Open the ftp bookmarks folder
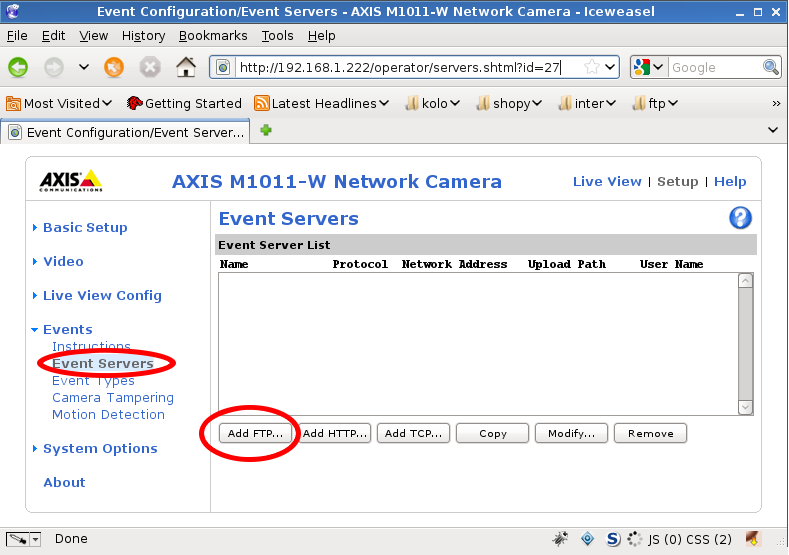The image size is (789, 555). coord(655,104)
